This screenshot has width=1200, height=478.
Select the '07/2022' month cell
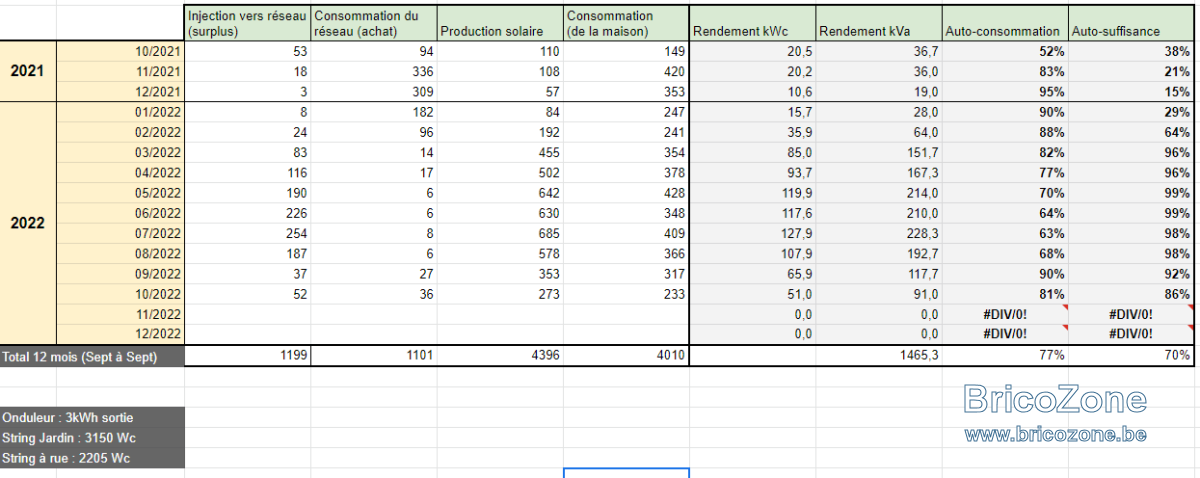pyautogui.click(x=121, y=233)
